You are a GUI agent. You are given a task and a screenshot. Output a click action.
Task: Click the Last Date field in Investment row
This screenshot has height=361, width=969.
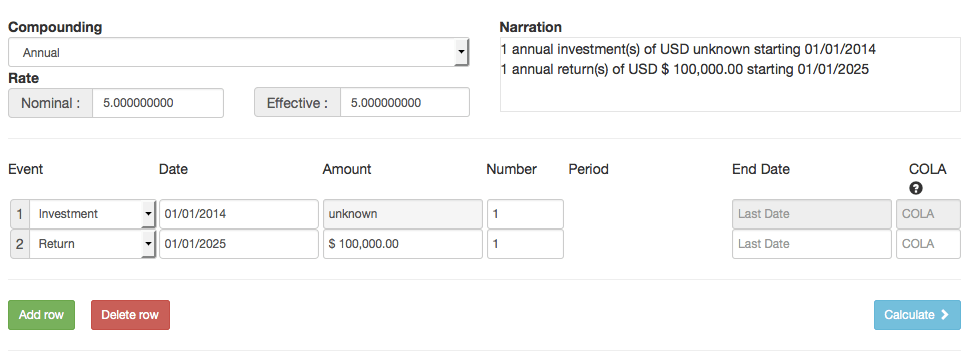(x=812, y=214)
